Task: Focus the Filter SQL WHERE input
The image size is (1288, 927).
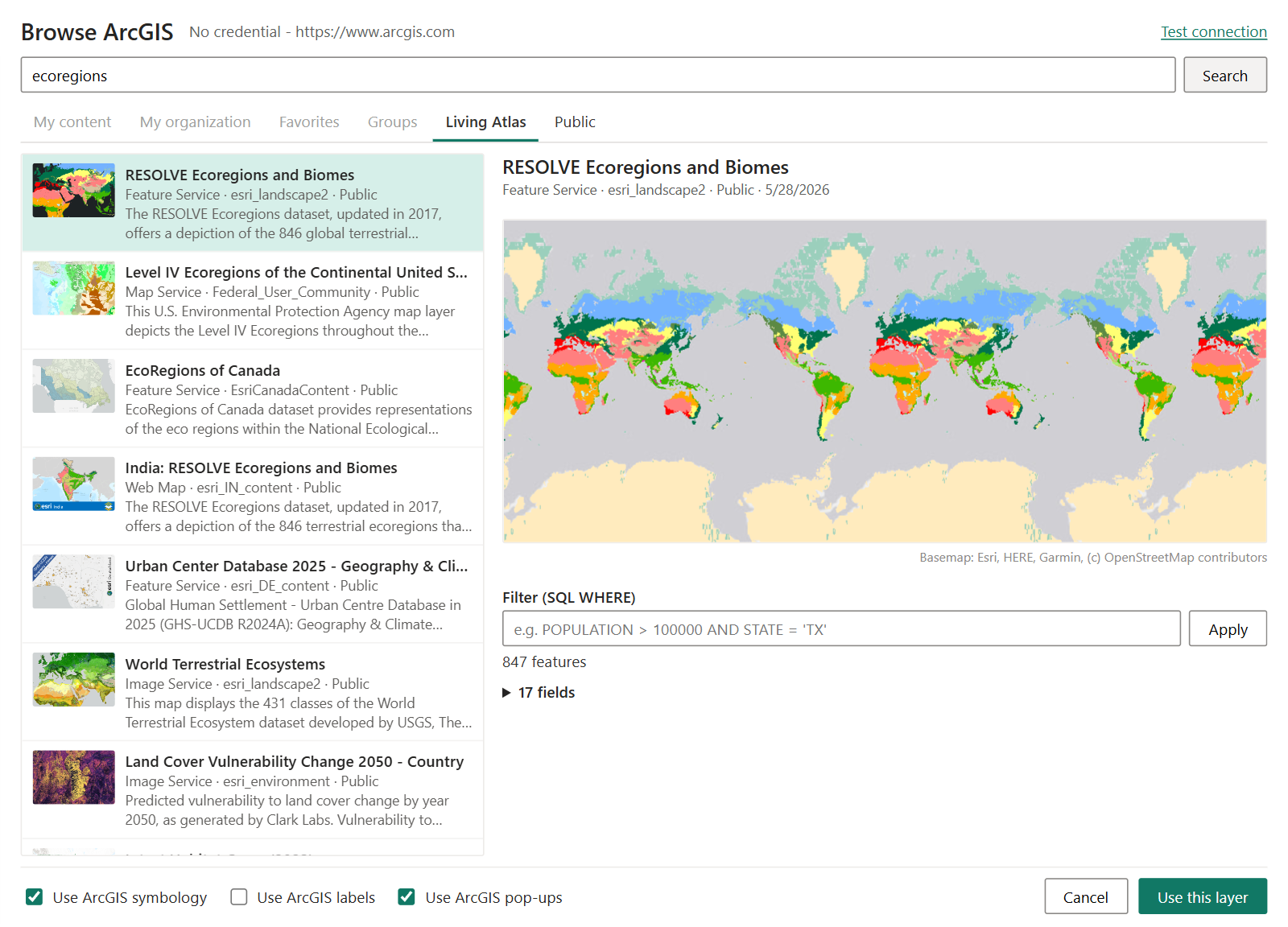Action: click(x=841, y=628)
